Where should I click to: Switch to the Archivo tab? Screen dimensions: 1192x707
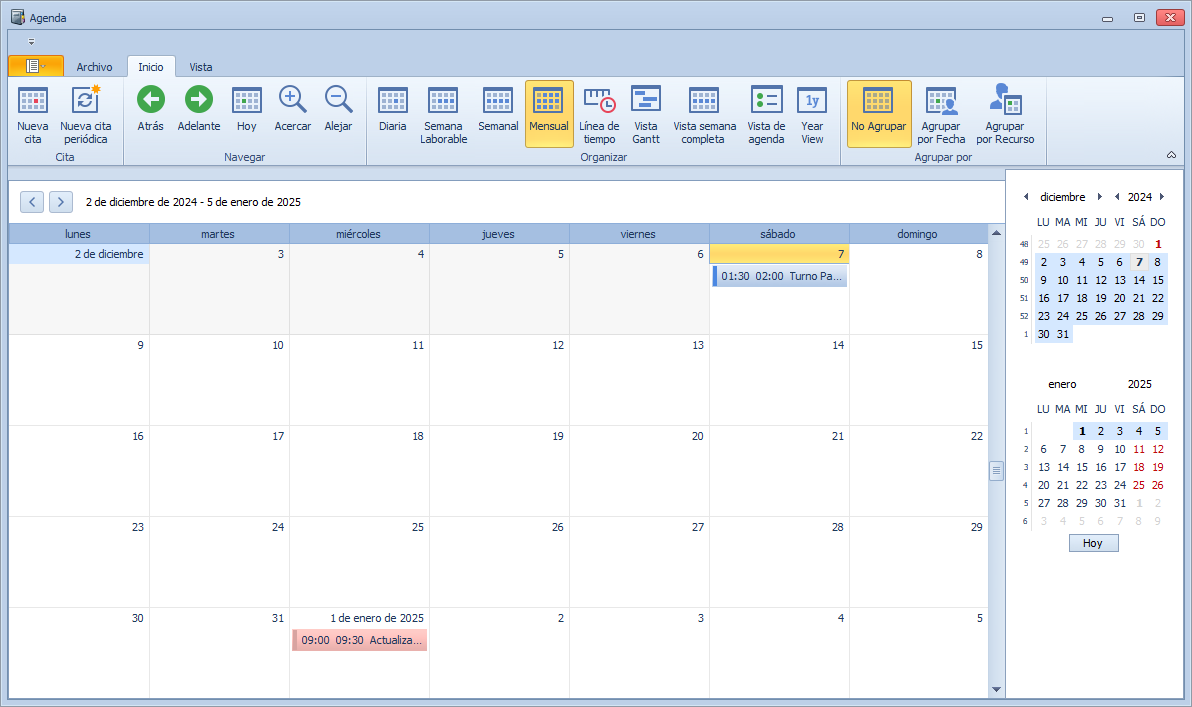tap(95, 67)
